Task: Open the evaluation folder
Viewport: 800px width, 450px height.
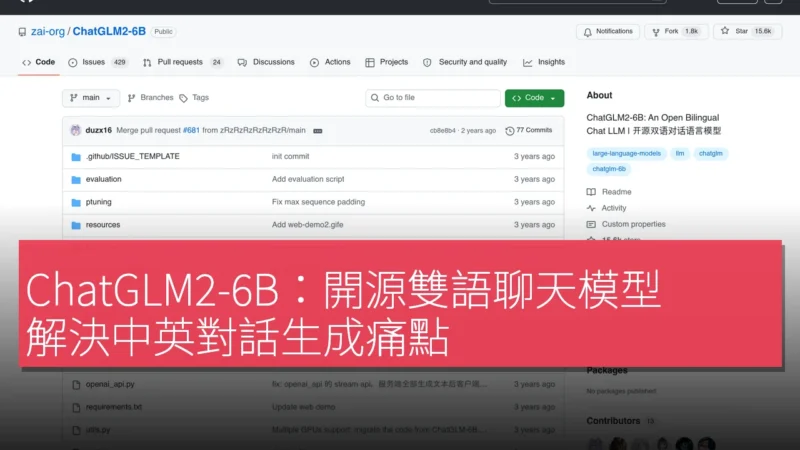Action: tap(104, 179)
